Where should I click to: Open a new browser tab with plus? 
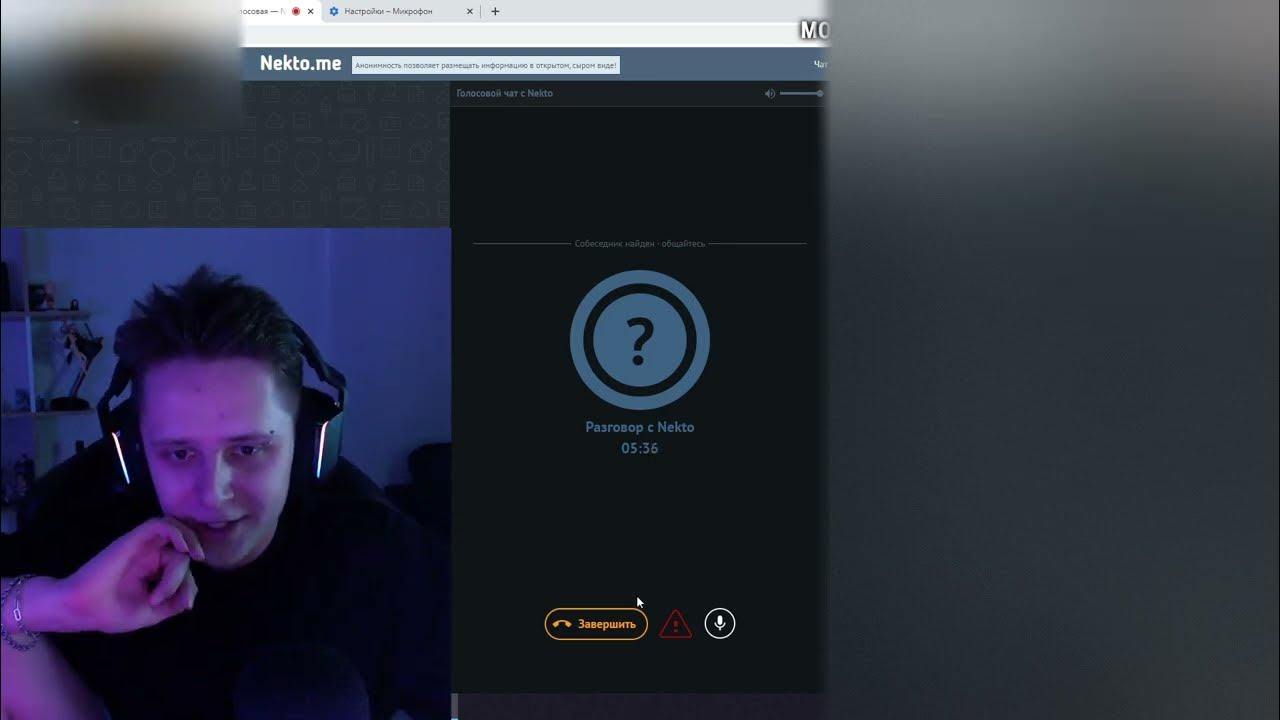[x=495, y=12]
